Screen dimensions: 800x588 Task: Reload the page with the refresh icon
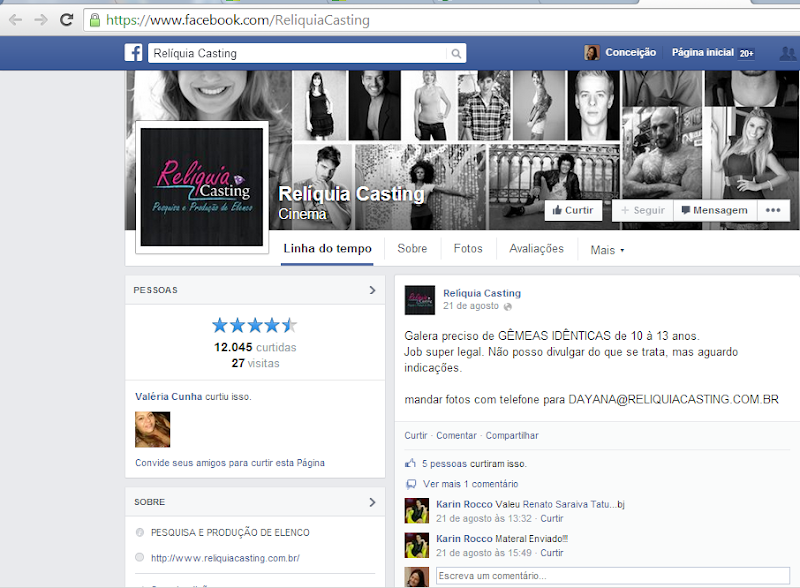[x=66, y=20]
